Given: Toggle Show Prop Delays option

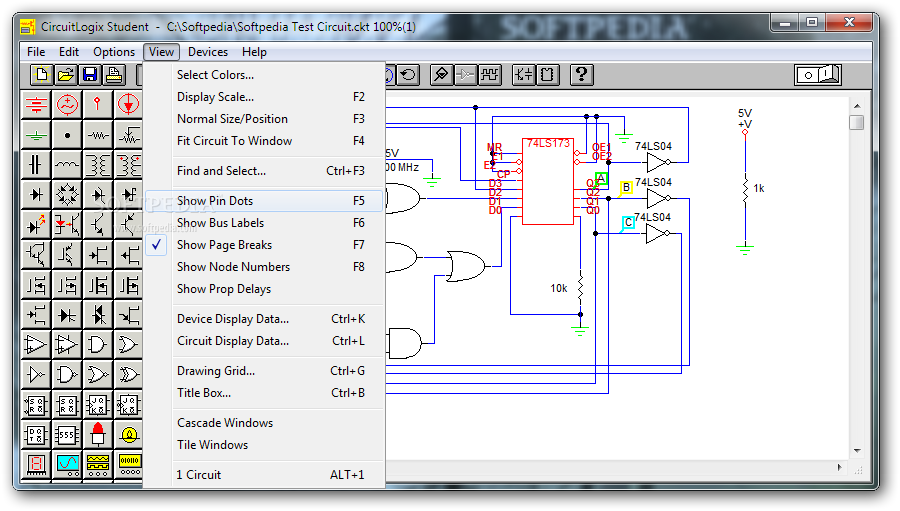Looking at the screenshot, I should click(x=263, y=289).
